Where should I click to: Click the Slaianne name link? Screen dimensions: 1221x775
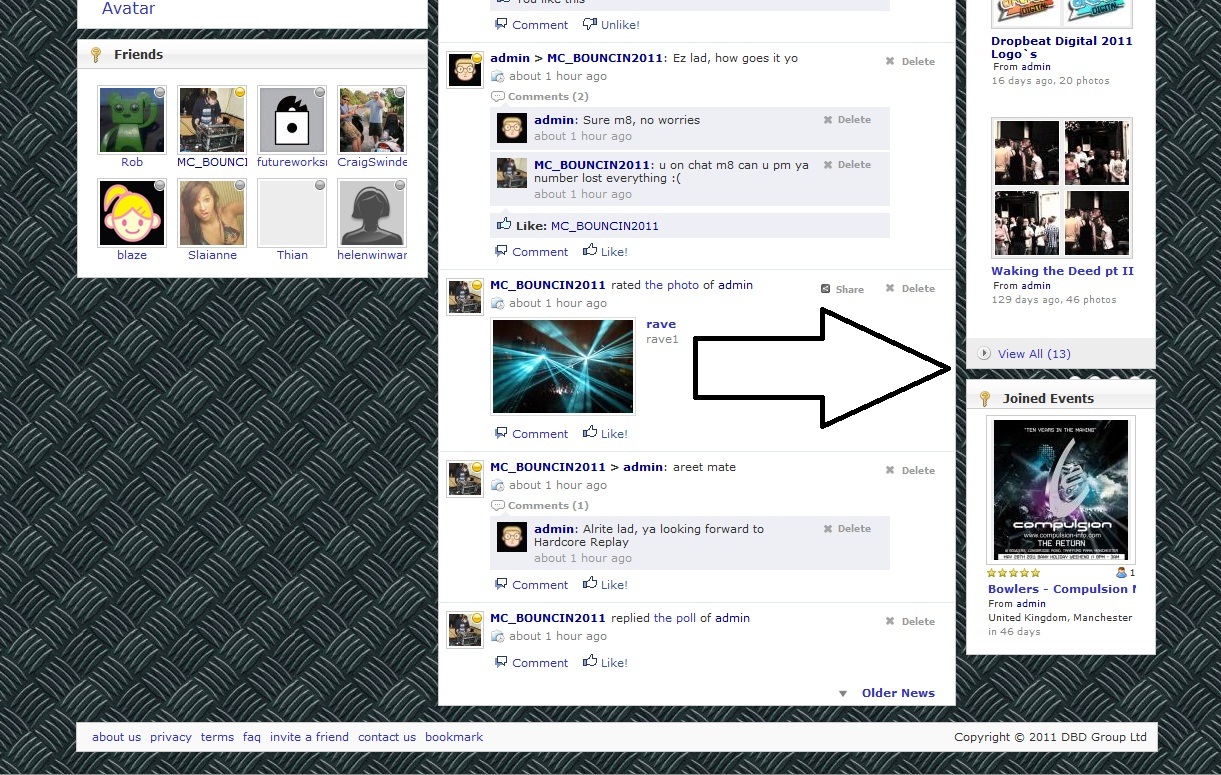pos(212,255)
